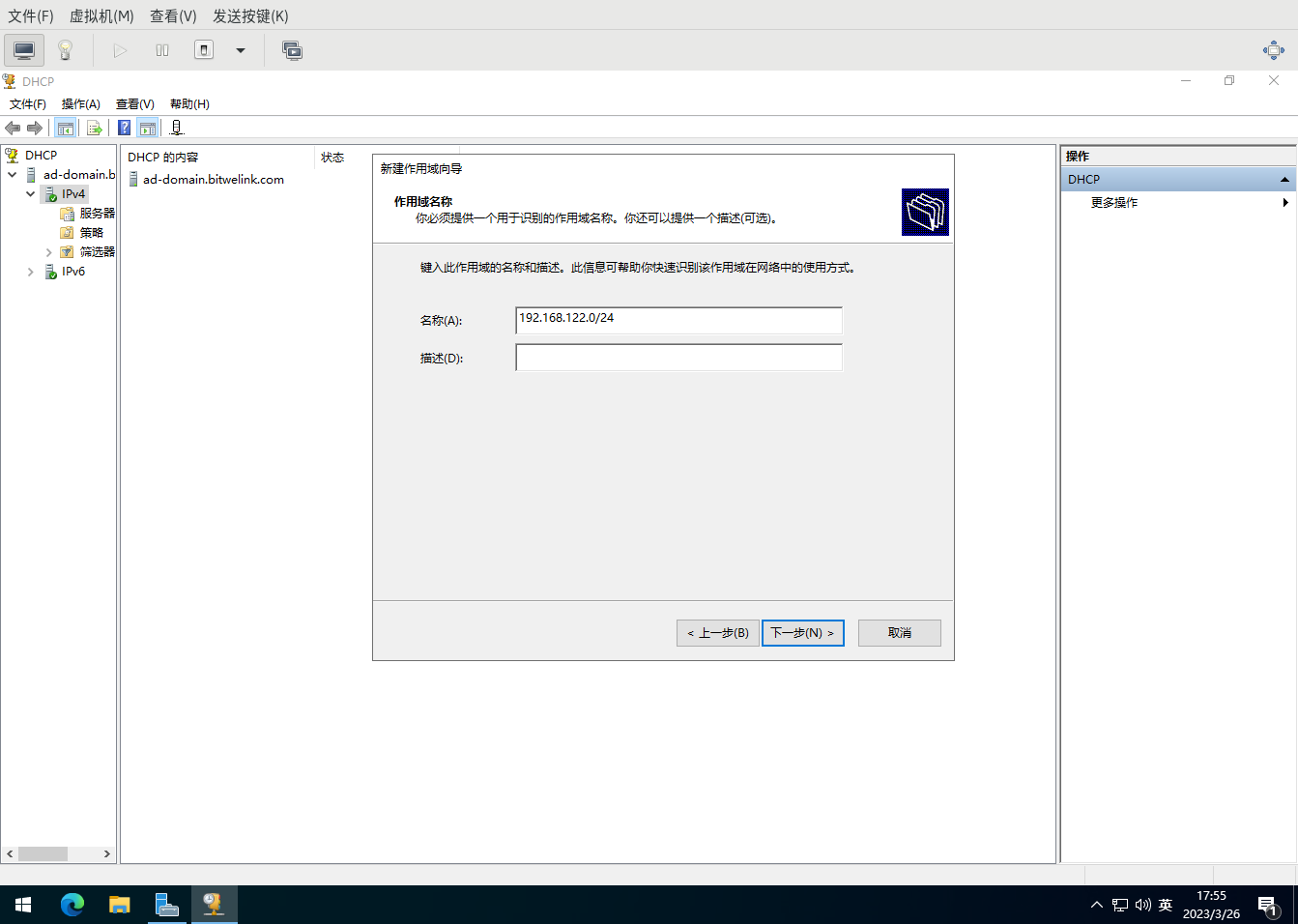Open 帮助(H) menu in the DHCP window
The width and height of the screenshot is (1298, 924).
[189, 104]
